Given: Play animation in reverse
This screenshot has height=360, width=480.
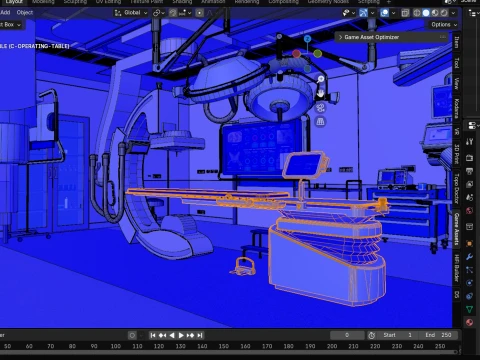Looking at the screenshot, I should 172,335.
